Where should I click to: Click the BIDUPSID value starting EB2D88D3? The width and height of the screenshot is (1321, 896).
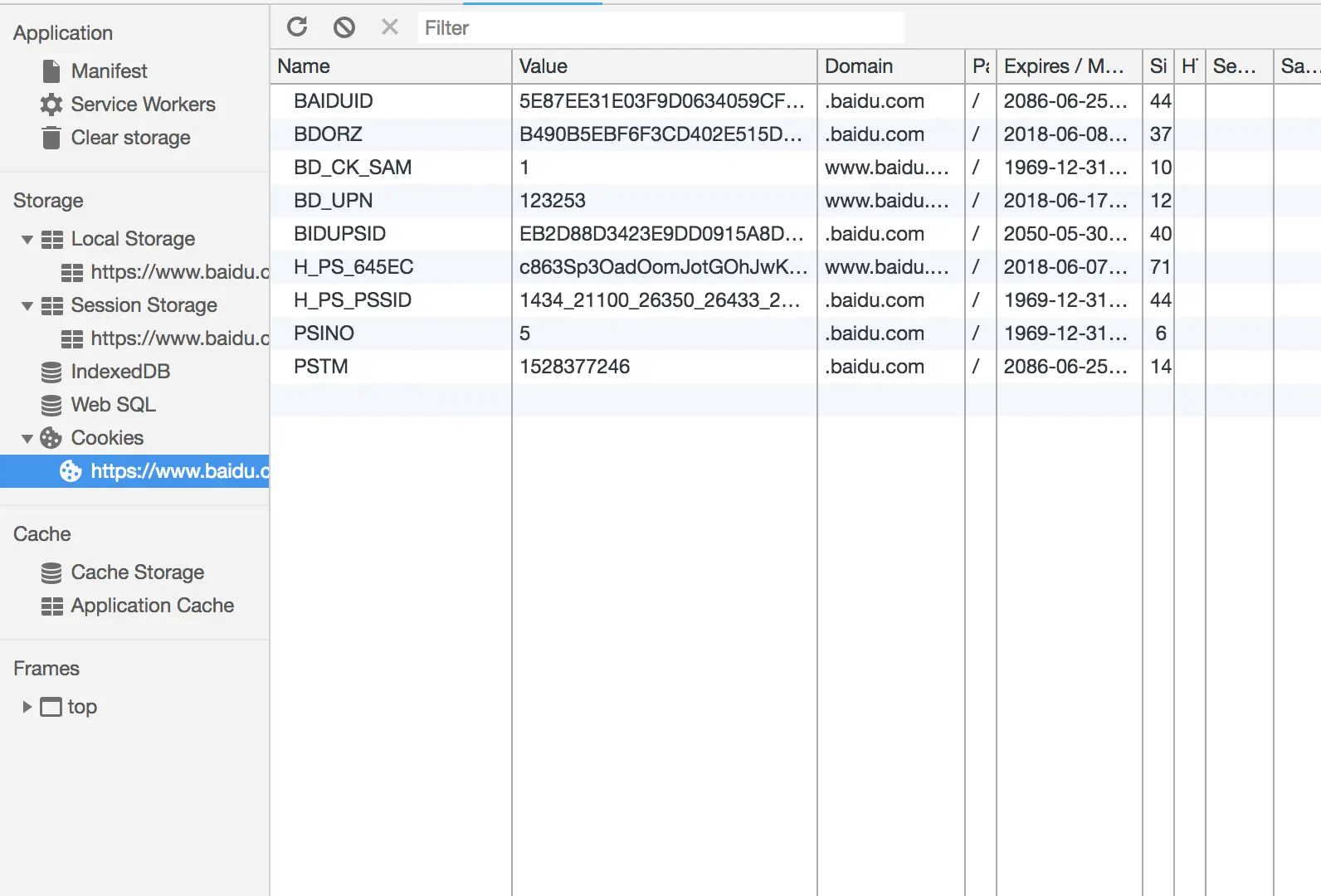(x=661, y=234)
